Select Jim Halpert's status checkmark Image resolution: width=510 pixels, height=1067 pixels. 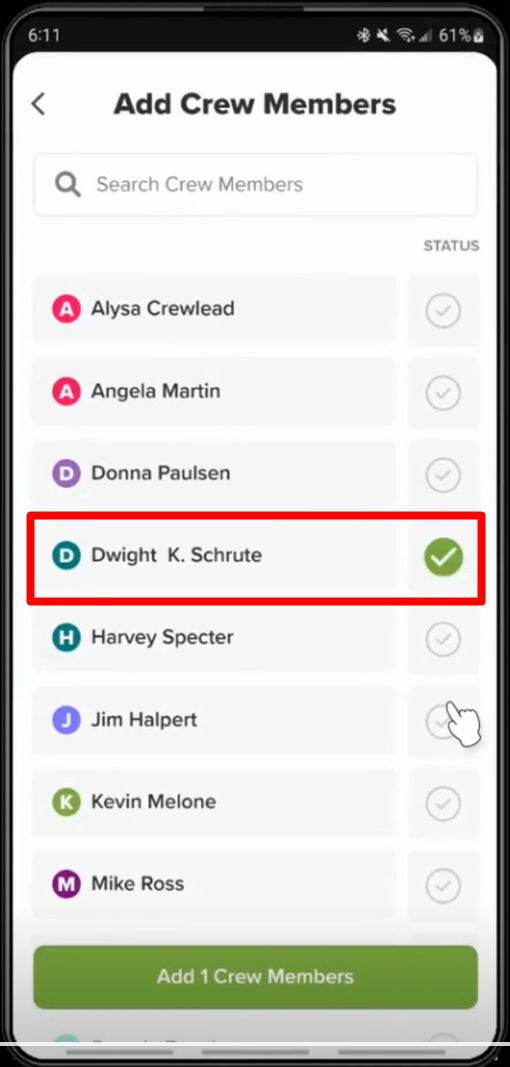coord(443,722)
